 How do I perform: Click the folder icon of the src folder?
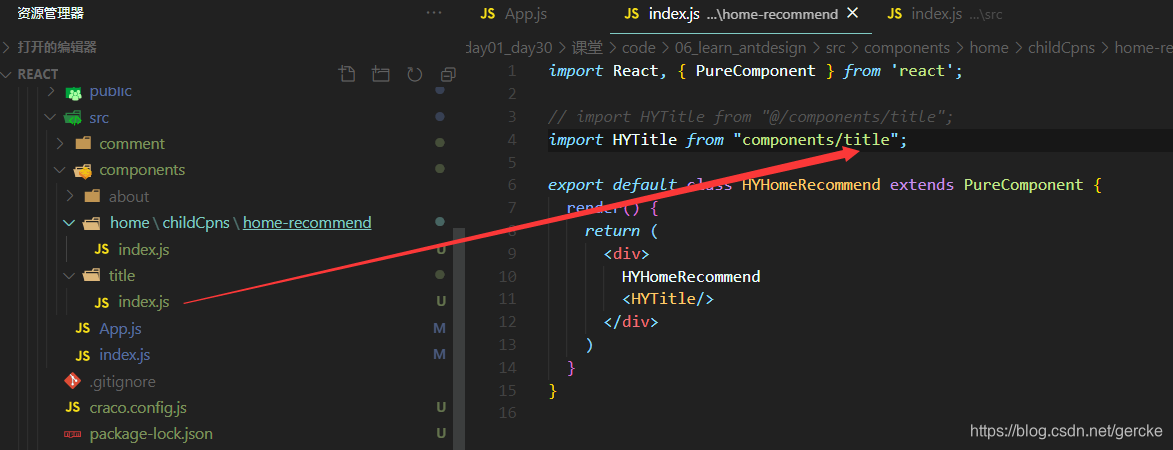[x=73, y=117]
